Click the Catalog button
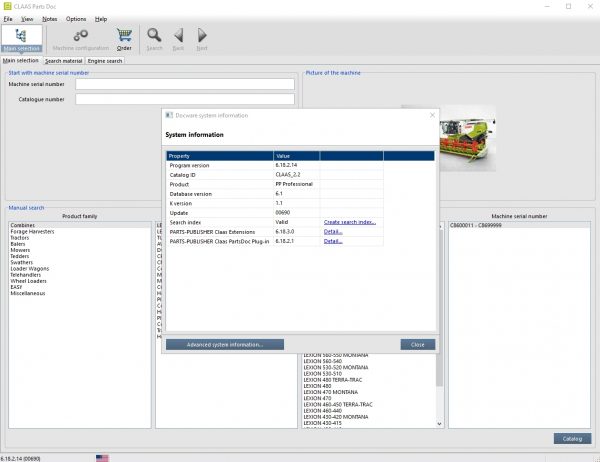600x462 pixels. [571, 438]
